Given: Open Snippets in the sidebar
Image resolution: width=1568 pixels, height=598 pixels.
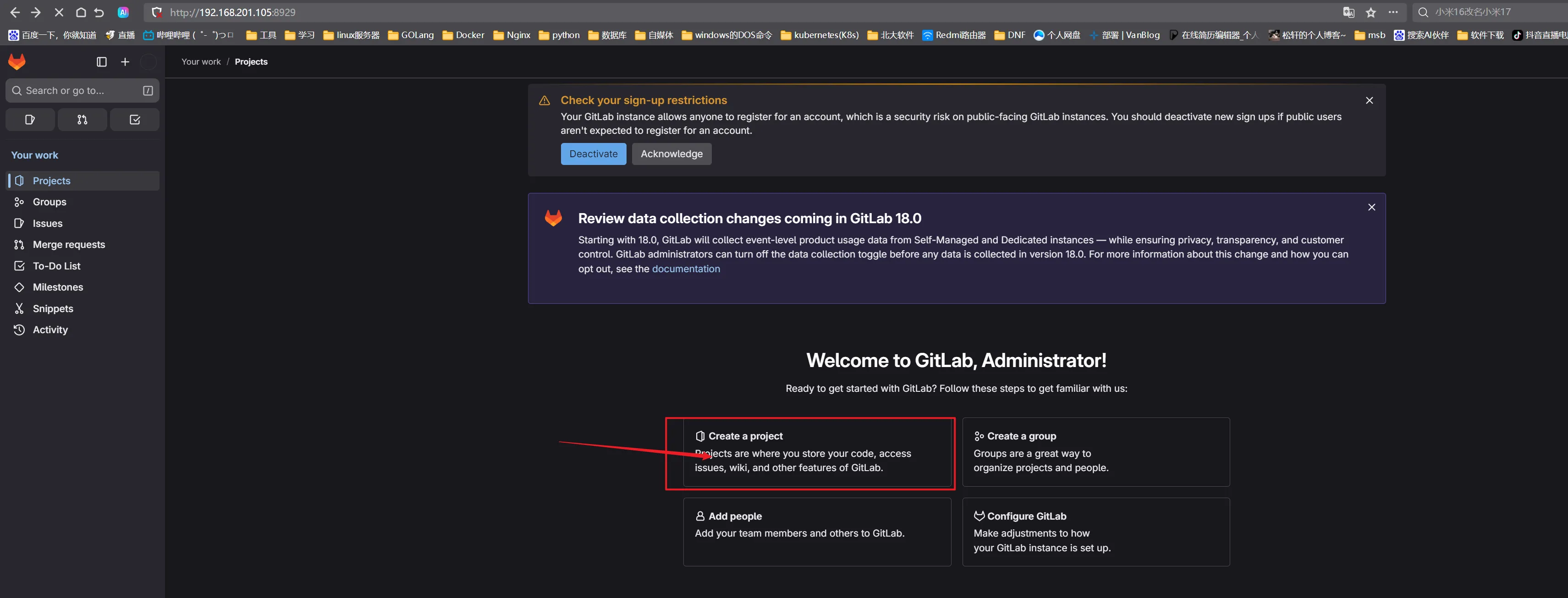Looking at the screenshot, I should (83, 308).
